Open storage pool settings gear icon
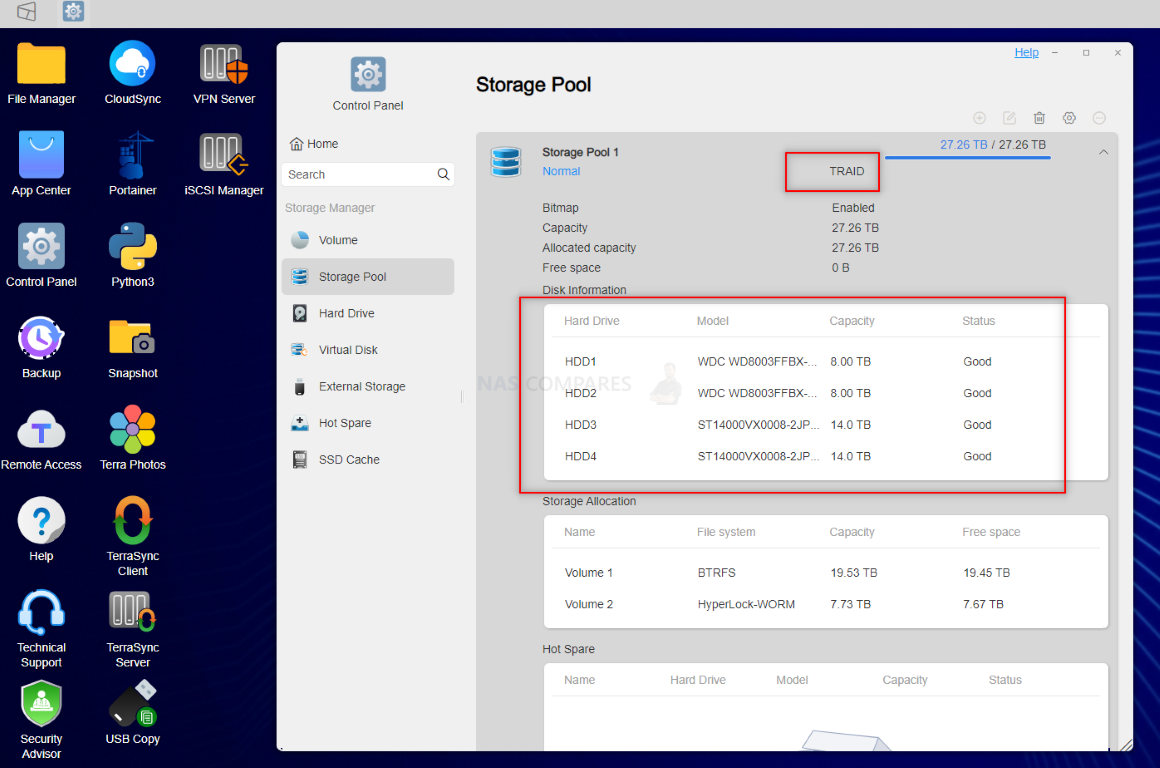 click(1069, 118)
